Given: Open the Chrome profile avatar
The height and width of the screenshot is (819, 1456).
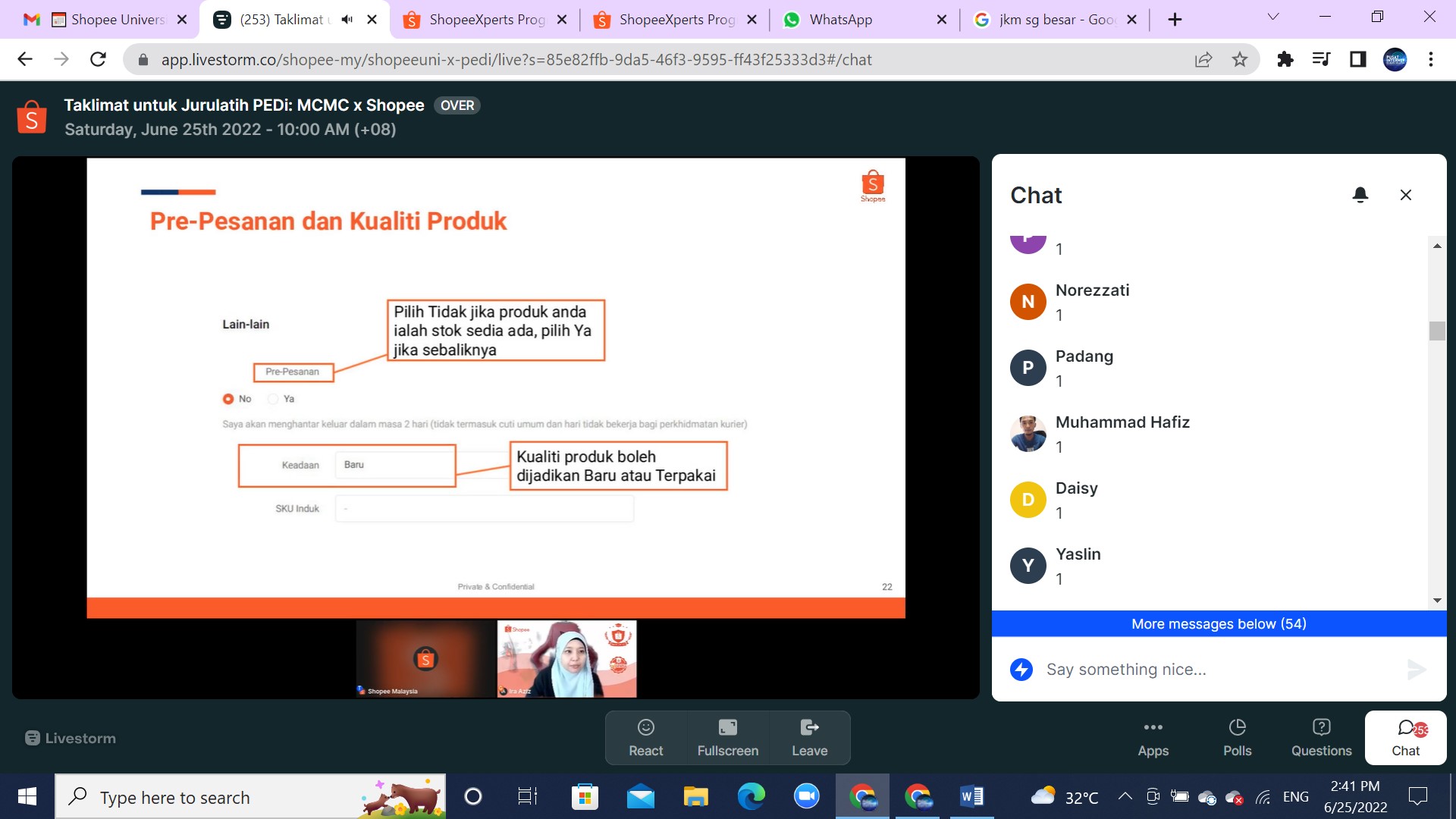Looking at the screenshot, I should (1395, 59).
